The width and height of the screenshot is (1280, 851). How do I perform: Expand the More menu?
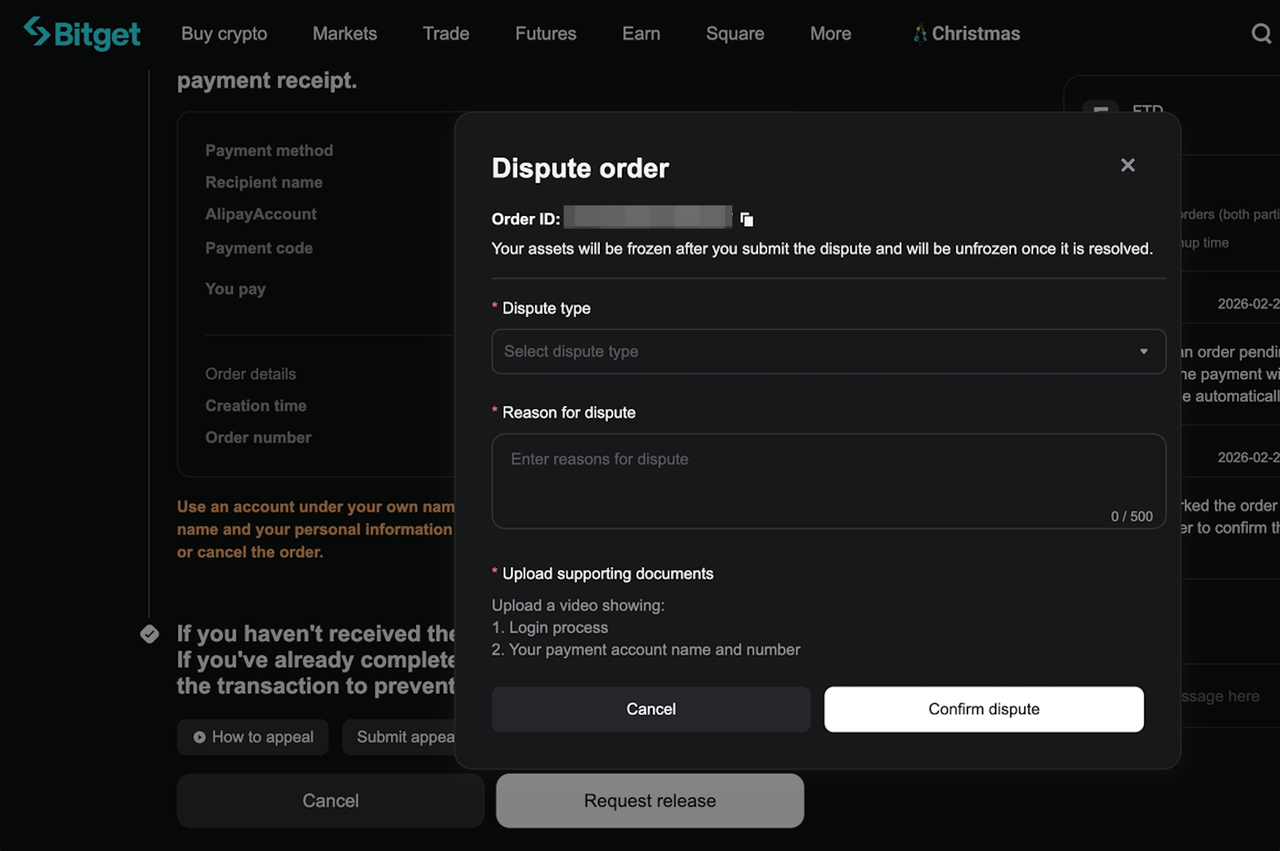830,33
